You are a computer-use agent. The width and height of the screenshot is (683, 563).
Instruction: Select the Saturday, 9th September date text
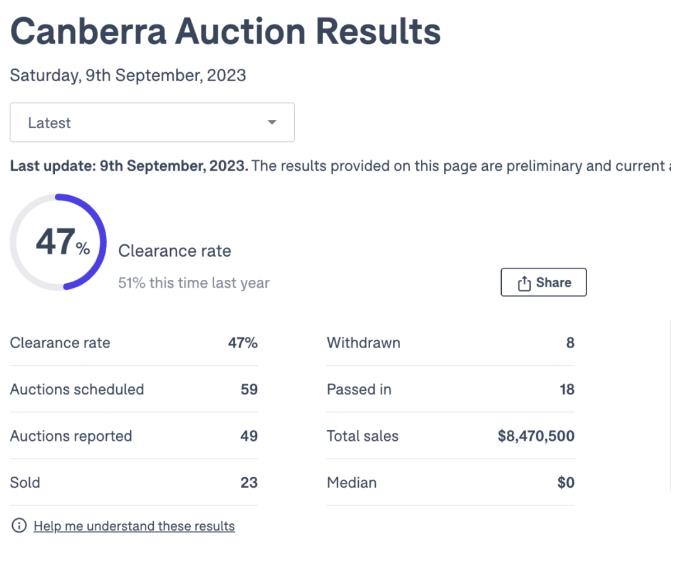[x=128, y=75]
